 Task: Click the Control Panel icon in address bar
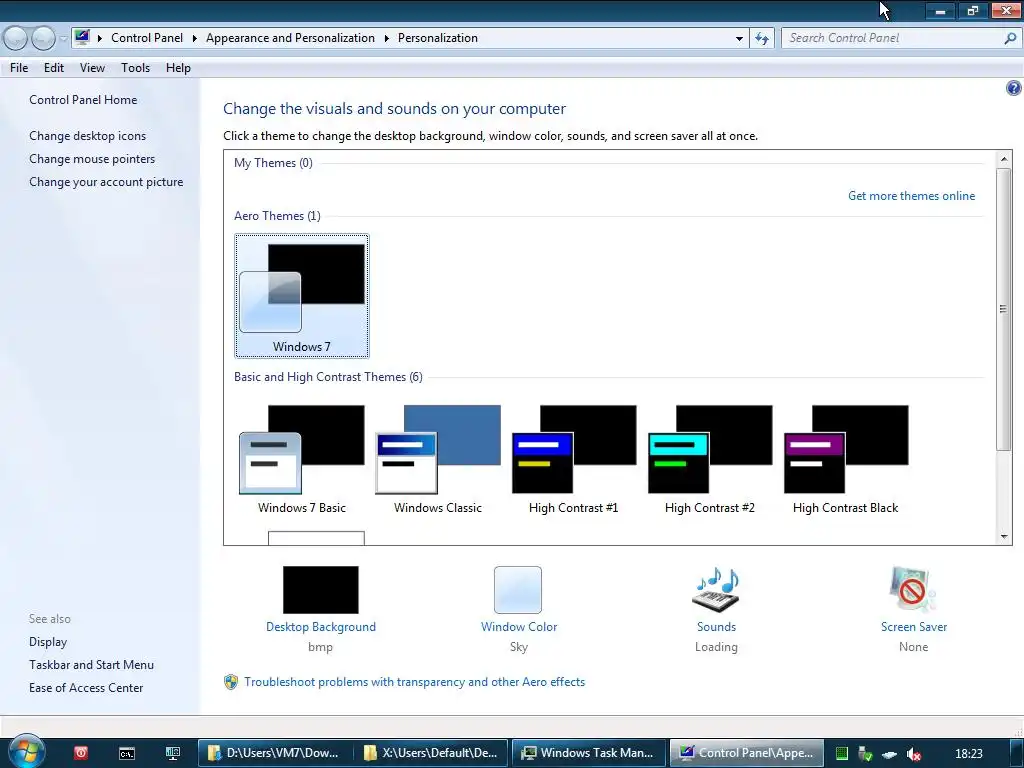[x=82, y=37]
